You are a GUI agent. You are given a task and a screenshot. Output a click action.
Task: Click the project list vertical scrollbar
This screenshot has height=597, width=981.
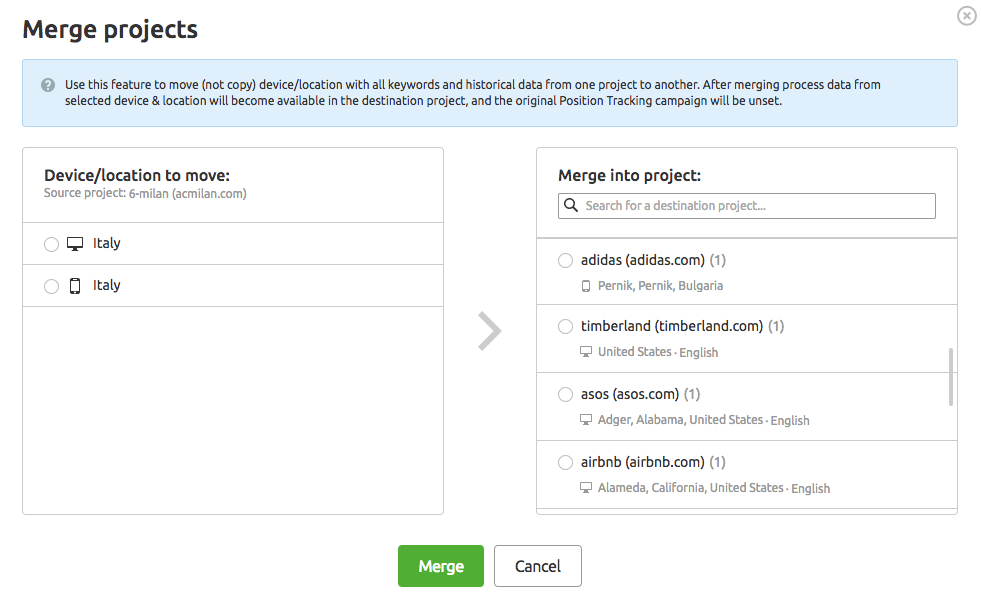(951, 377)
